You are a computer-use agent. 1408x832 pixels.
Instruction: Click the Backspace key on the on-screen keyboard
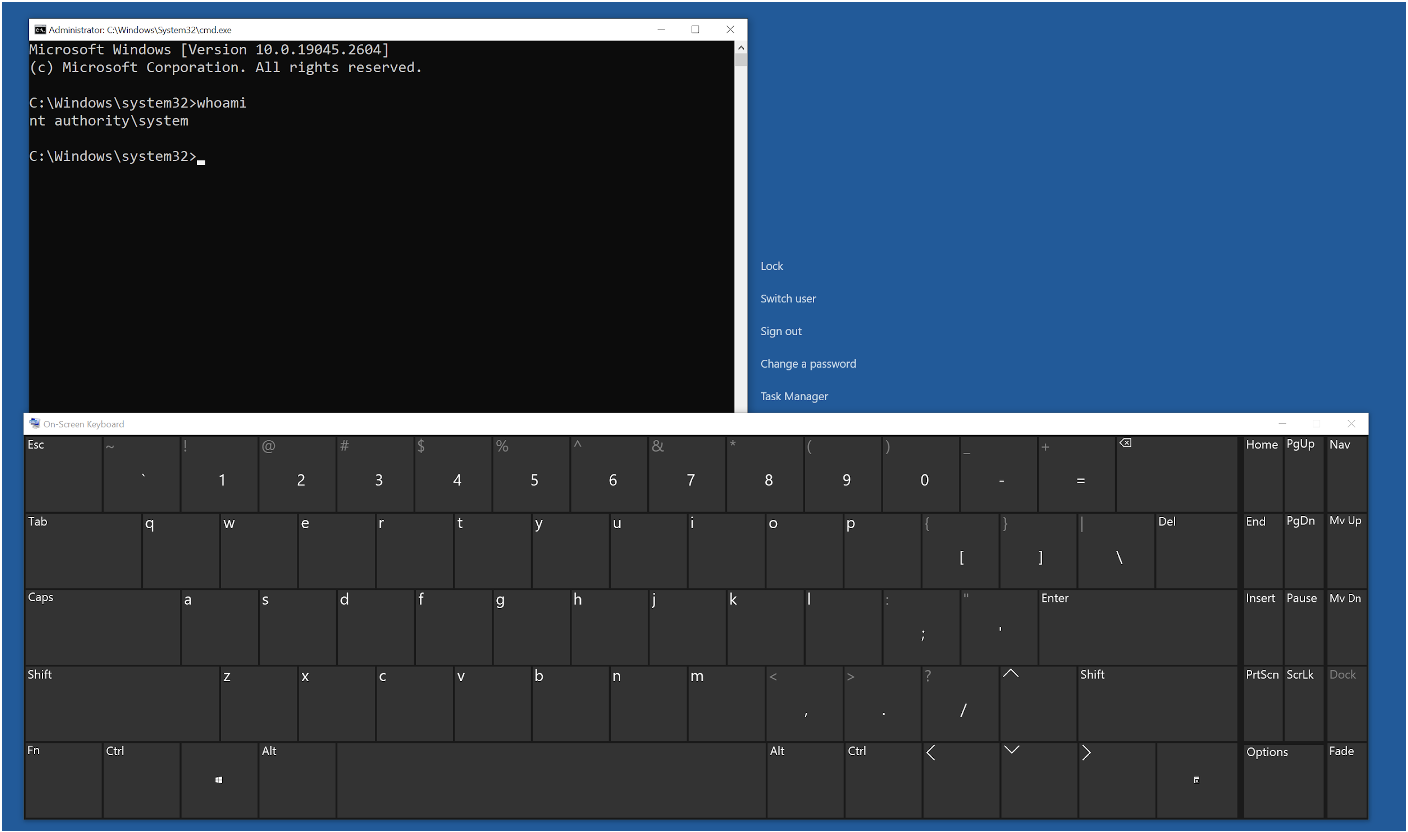[1177, 474]
